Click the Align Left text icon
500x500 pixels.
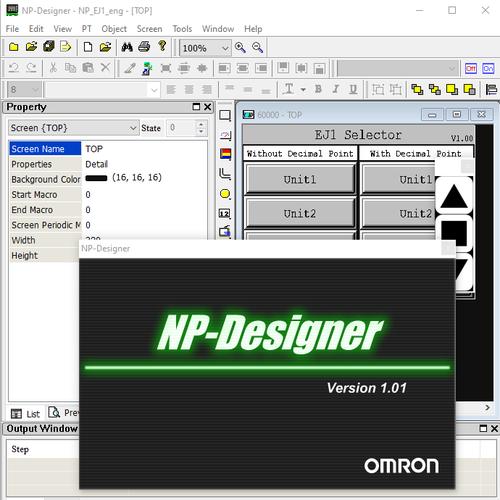(171, 89)
